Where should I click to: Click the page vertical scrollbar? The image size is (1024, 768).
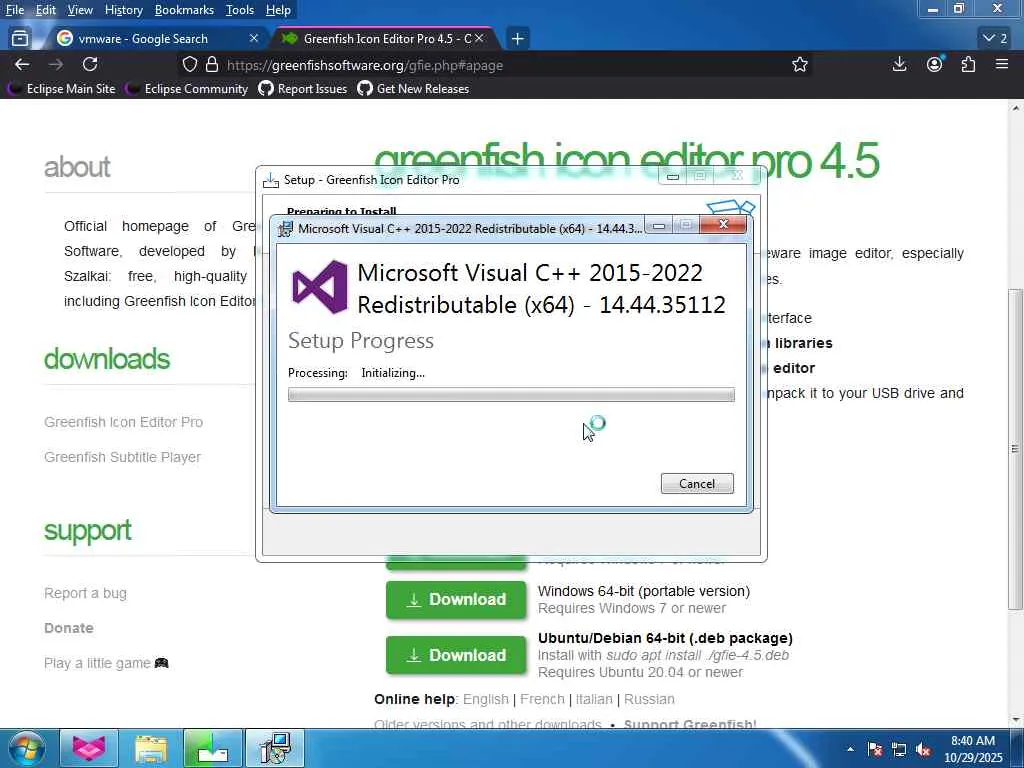coord(1015,449)
